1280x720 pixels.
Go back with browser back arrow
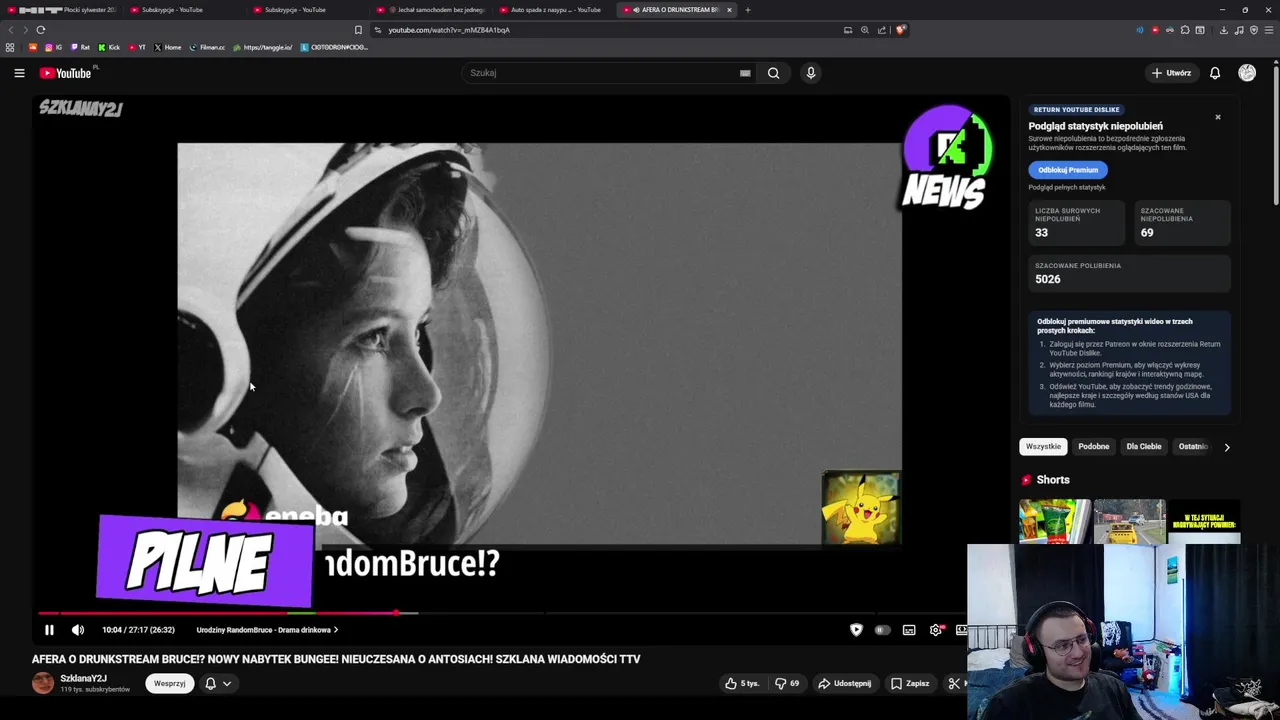point(12,30)
